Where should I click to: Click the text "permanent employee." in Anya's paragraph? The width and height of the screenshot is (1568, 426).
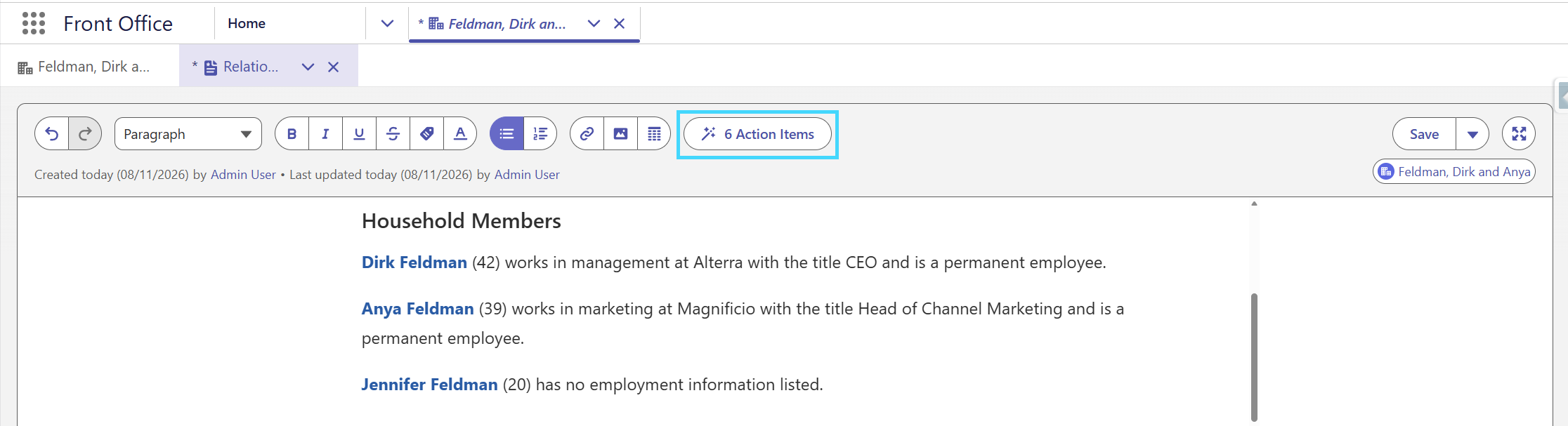443,338
